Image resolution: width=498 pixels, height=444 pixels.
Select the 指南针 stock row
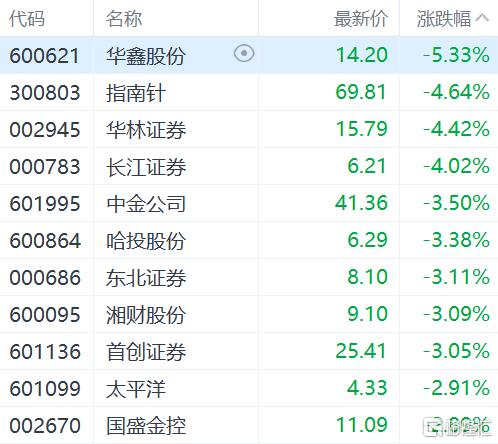(249, 92)
